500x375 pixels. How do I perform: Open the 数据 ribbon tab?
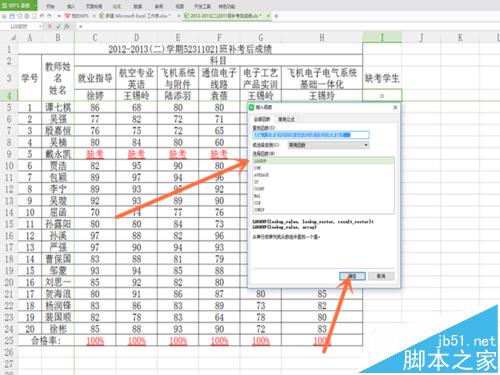click(x=137, y=6)
